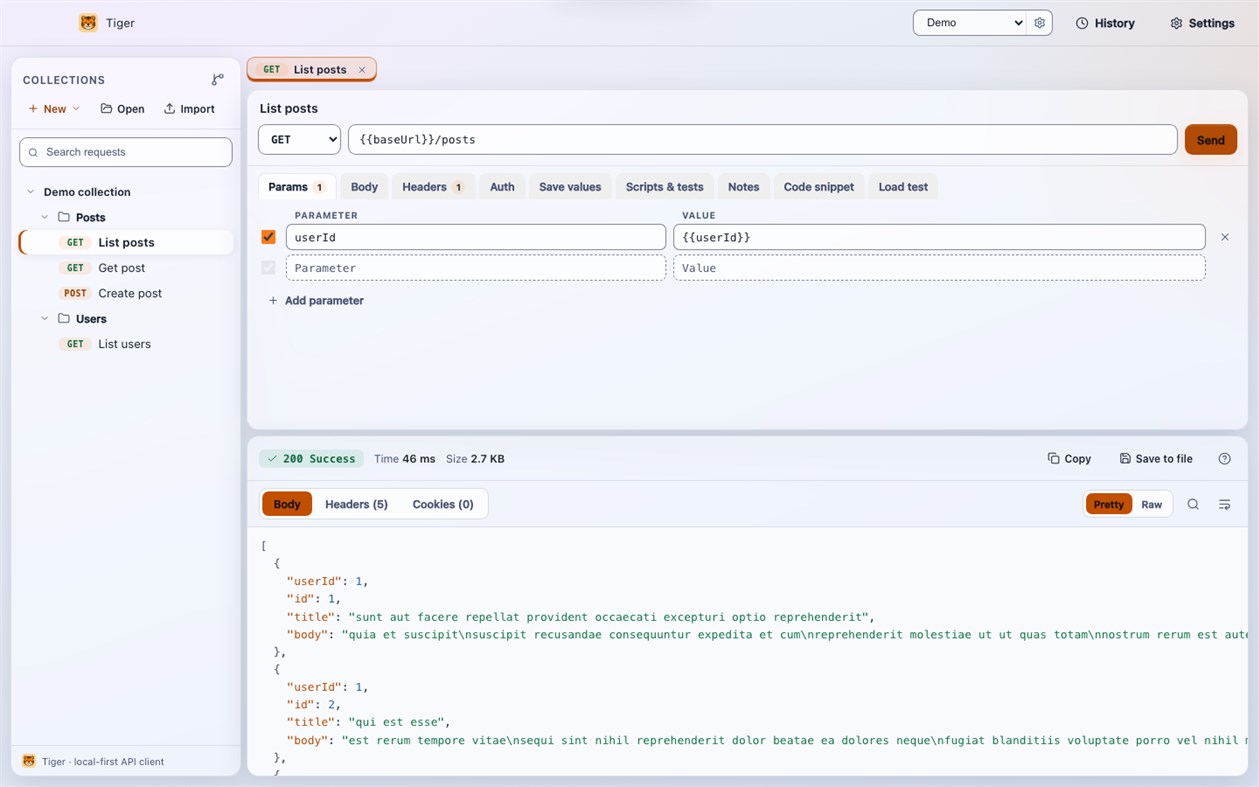Click the empty Parameter placeholder field
The image size is (1259, 787).
[476, 268]
